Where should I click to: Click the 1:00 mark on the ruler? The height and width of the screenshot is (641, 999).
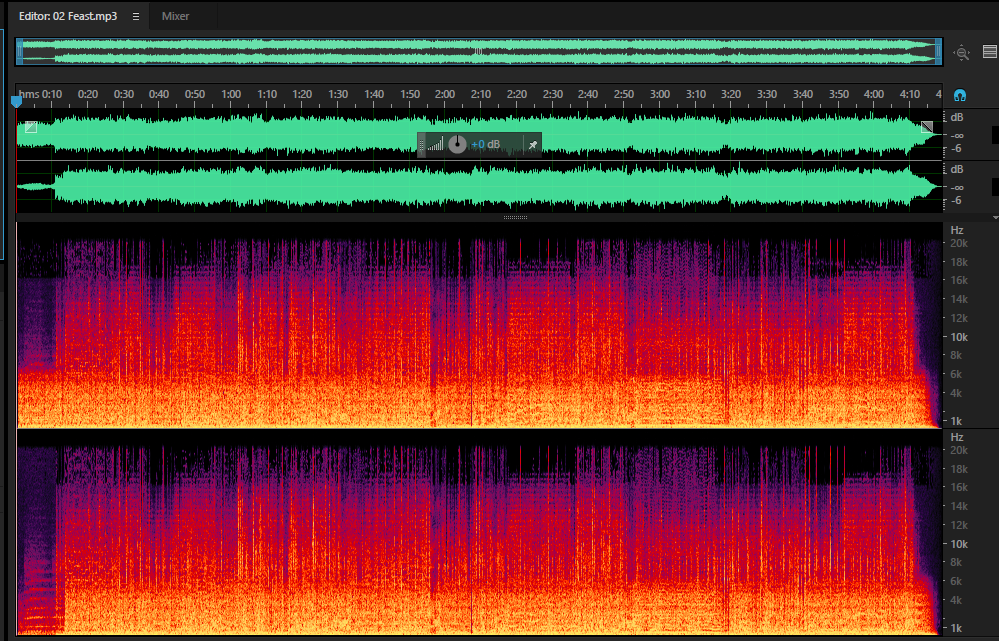(x=231, y=94)
